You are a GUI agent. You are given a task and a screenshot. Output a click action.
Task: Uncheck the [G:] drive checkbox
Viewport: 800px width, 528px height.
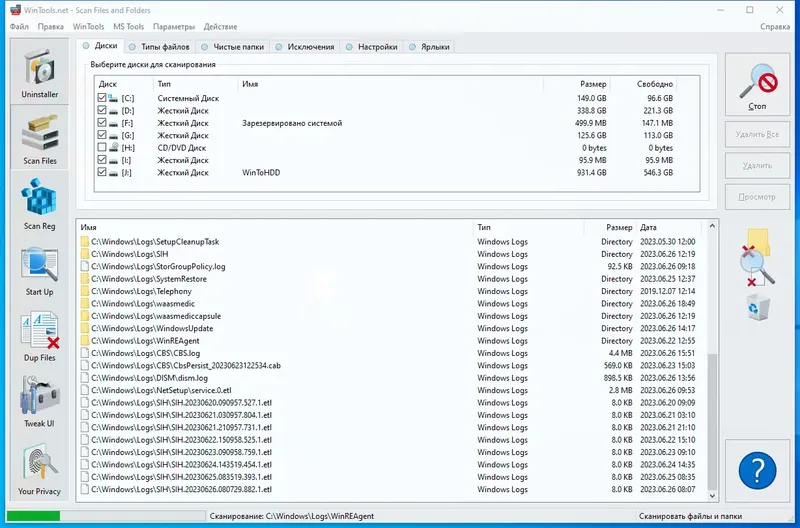pyautogui.click(x=102, y=135)
